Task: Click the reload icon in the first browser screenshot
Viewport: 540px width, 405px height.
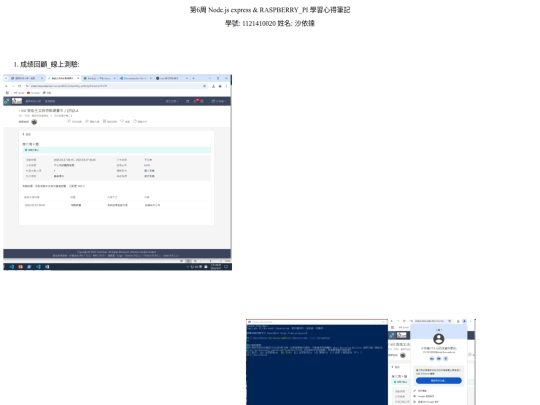Action: [x=20, y=86]
